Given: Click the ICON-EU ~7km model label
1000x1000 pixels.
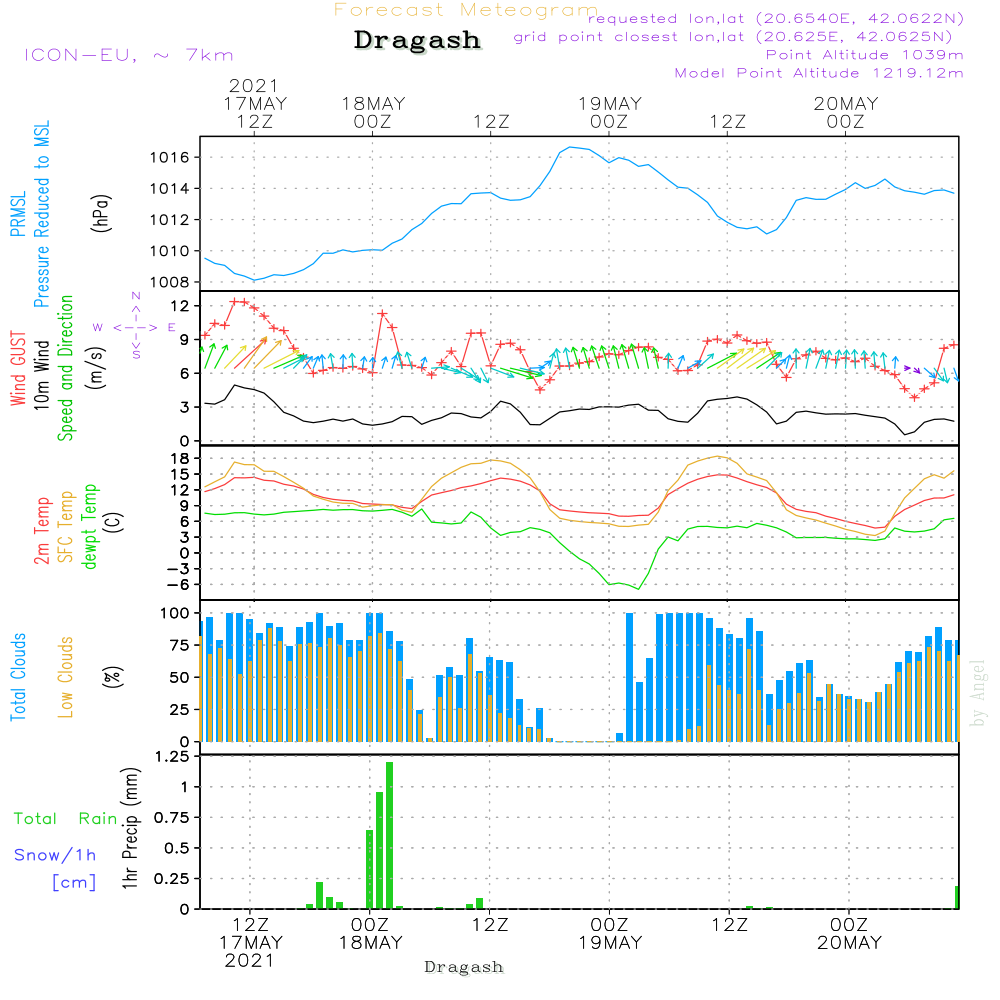Looking at the screenshot, I should (x=129, y=55).
